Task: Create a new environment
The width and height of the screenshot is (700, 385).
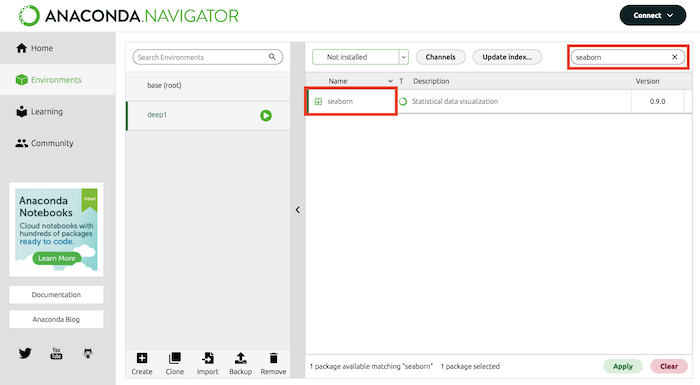Action: (142, 364)
